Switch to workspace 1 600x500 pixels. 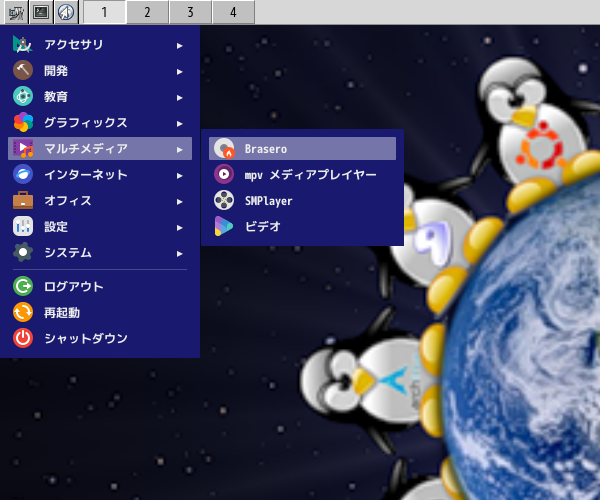click(104, 12)
